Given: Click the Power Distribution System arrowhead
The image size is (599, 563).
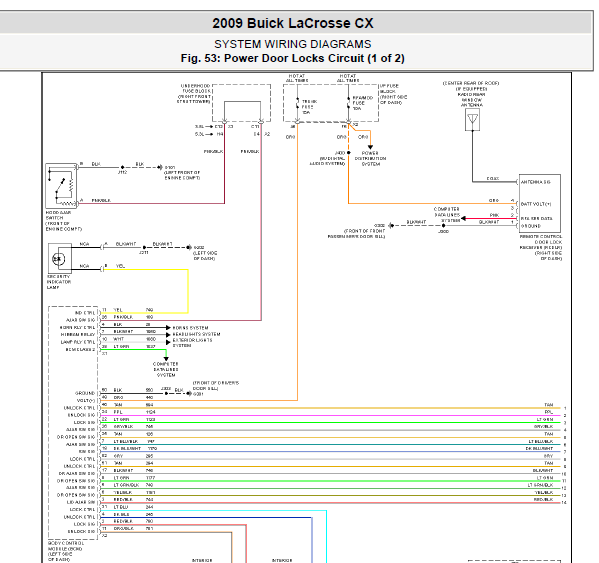Looking at the screenshot, I should point(370,147).
